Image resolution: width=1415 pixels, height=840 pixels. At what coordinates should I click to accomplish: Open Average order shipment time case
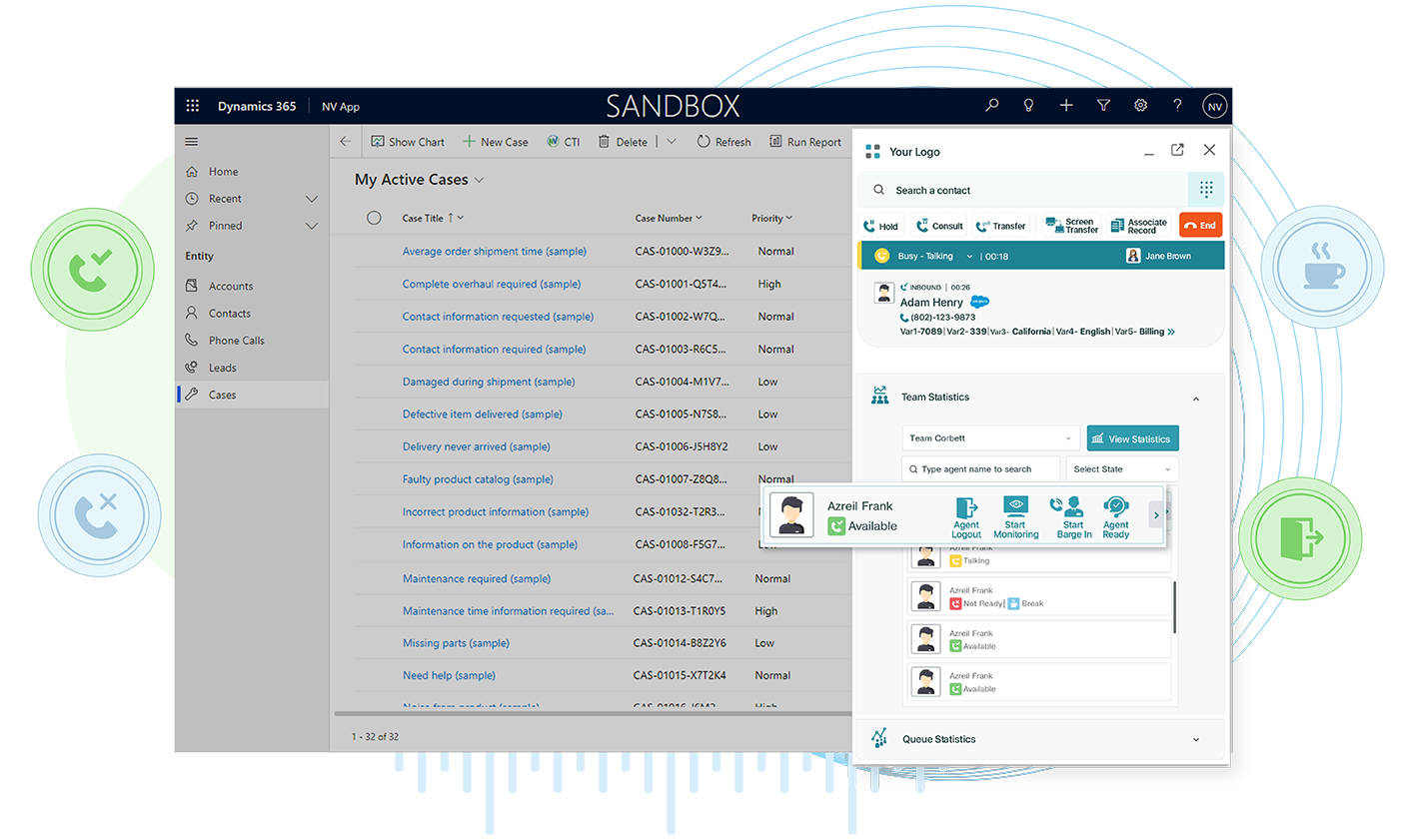495,252
